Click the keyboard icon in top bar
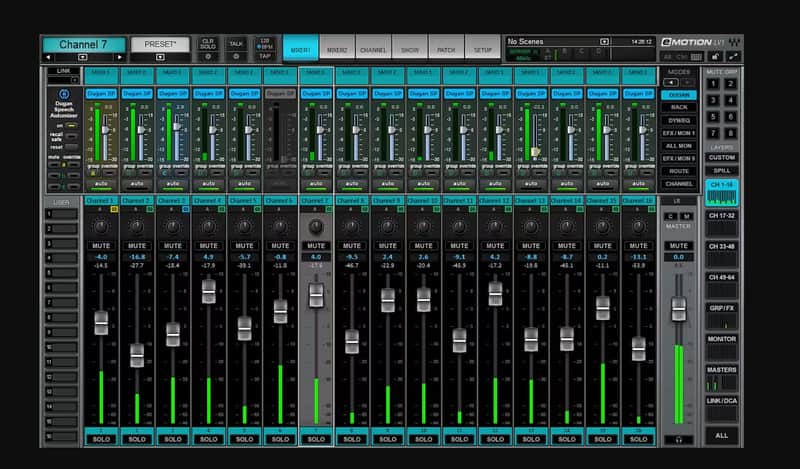 [696, 57]
